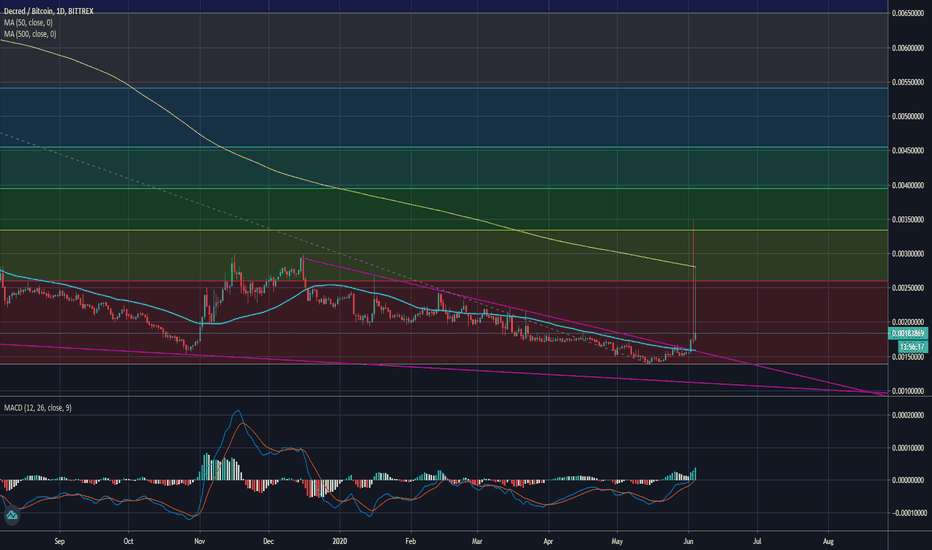Click the MACD 0.00000000 scale label

[x=908, y=480]
